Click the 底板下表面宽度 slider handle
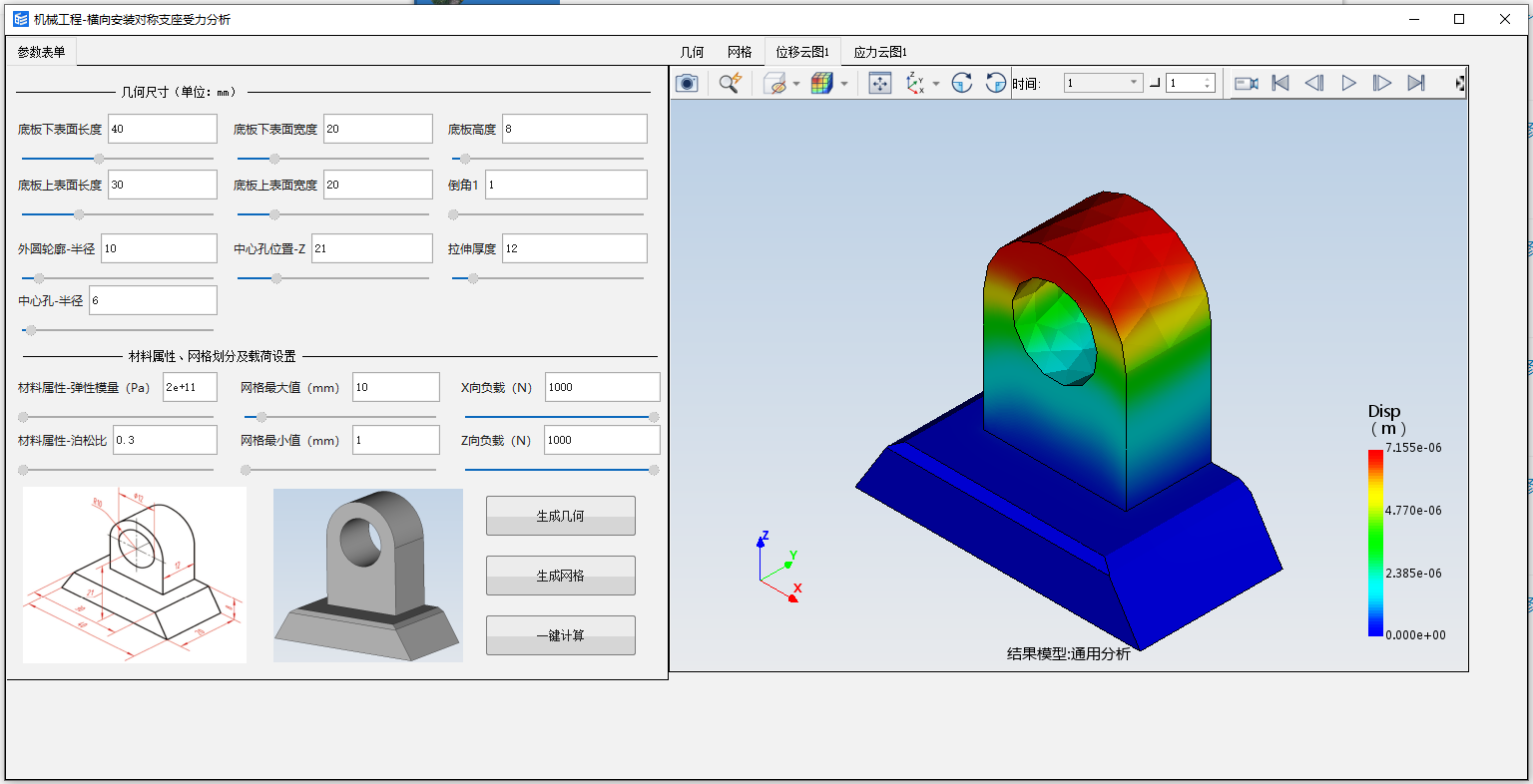 pos(275,159)
